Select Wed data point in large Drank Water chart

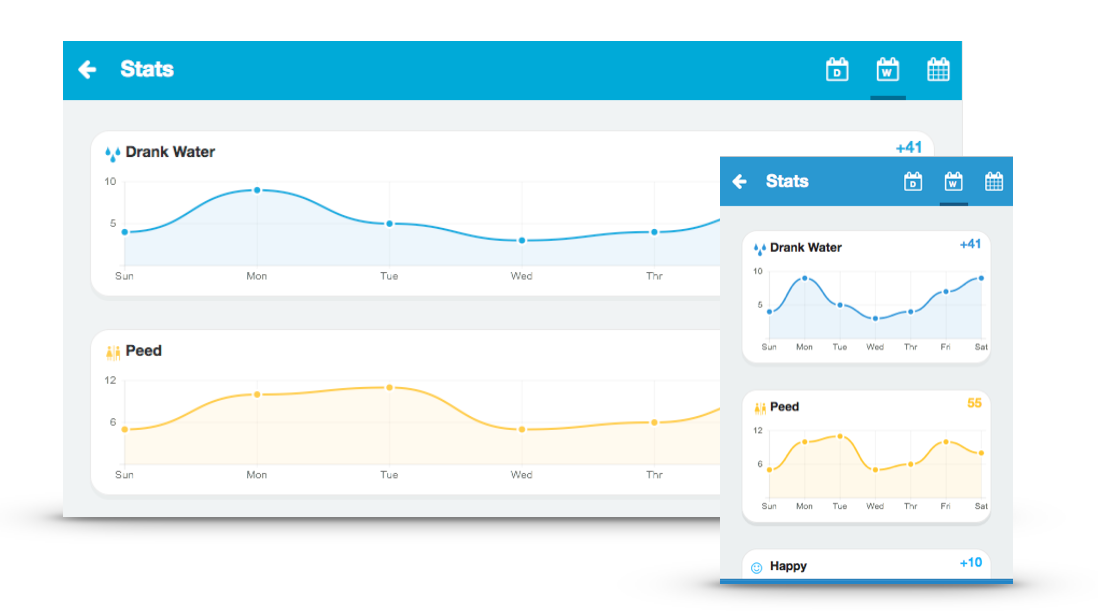522,241
